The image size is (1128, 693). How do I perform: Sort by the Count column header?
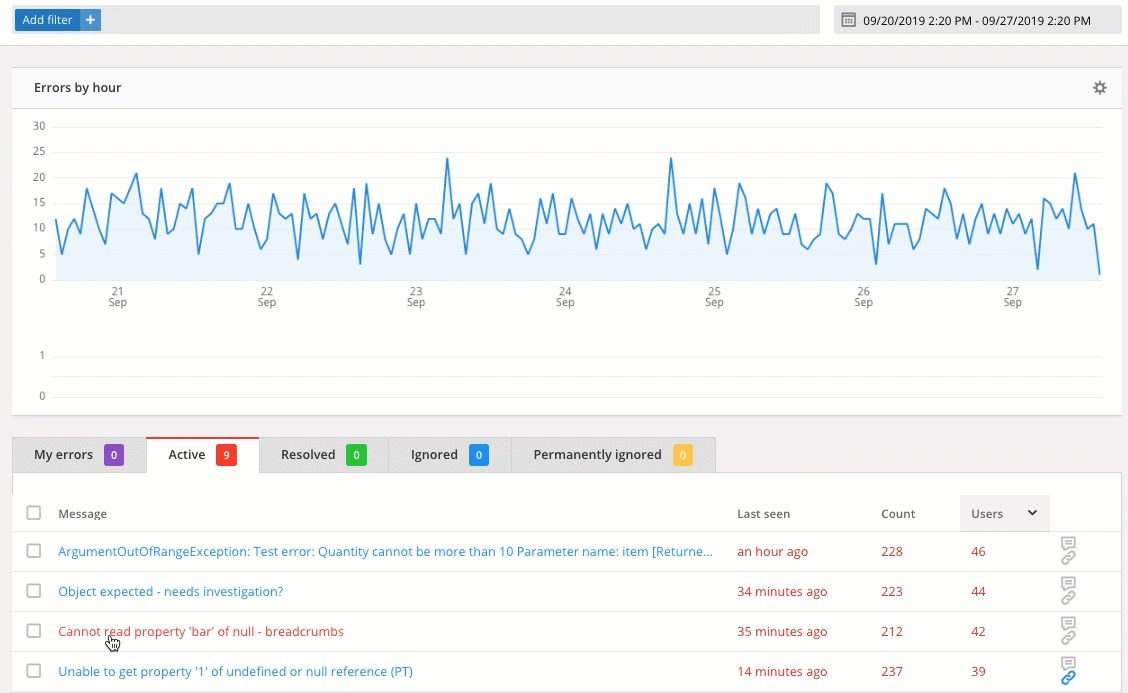coord(898,514)
